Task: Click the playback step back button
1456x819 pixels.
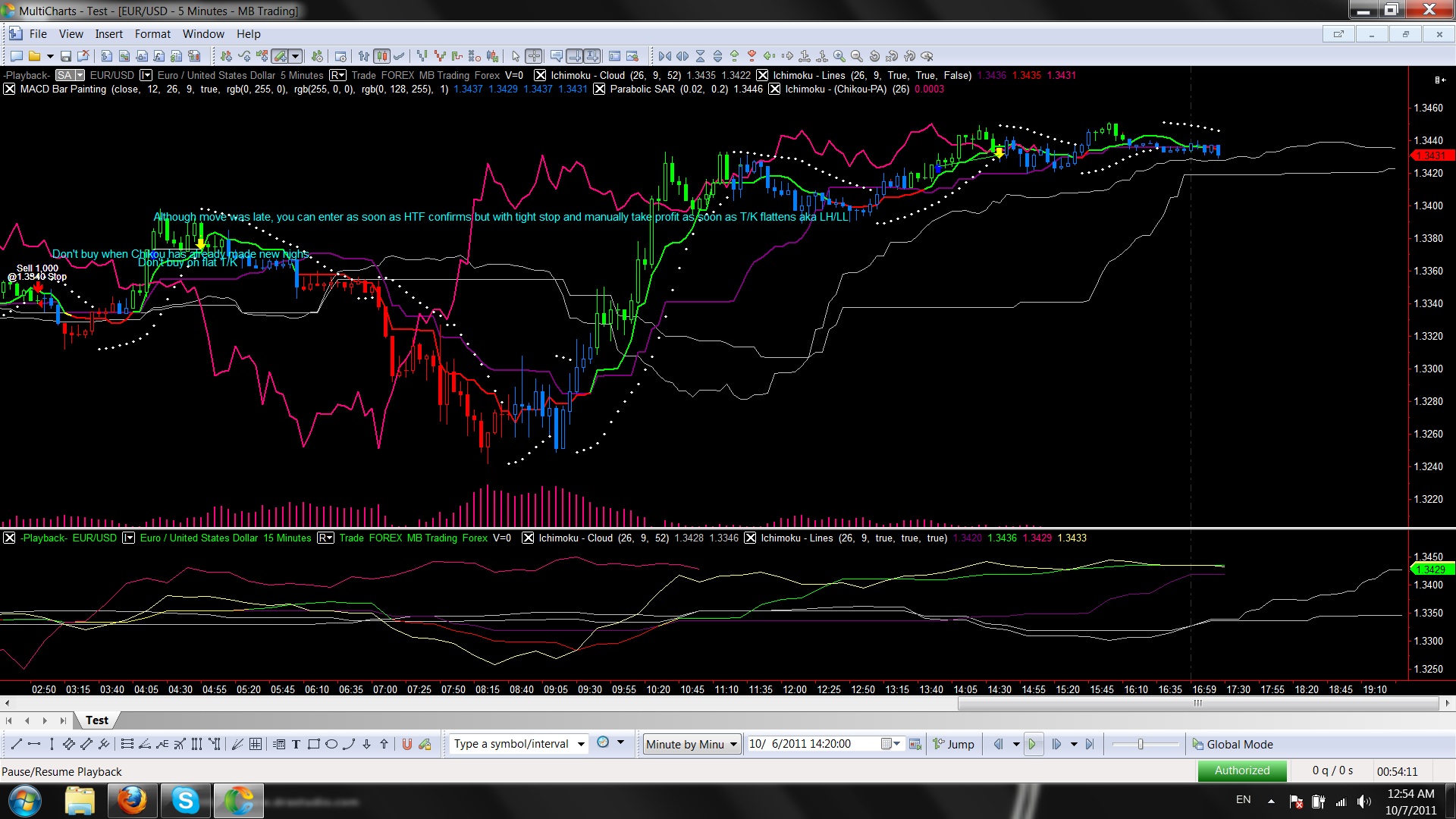Action: (x=998, y=744)
